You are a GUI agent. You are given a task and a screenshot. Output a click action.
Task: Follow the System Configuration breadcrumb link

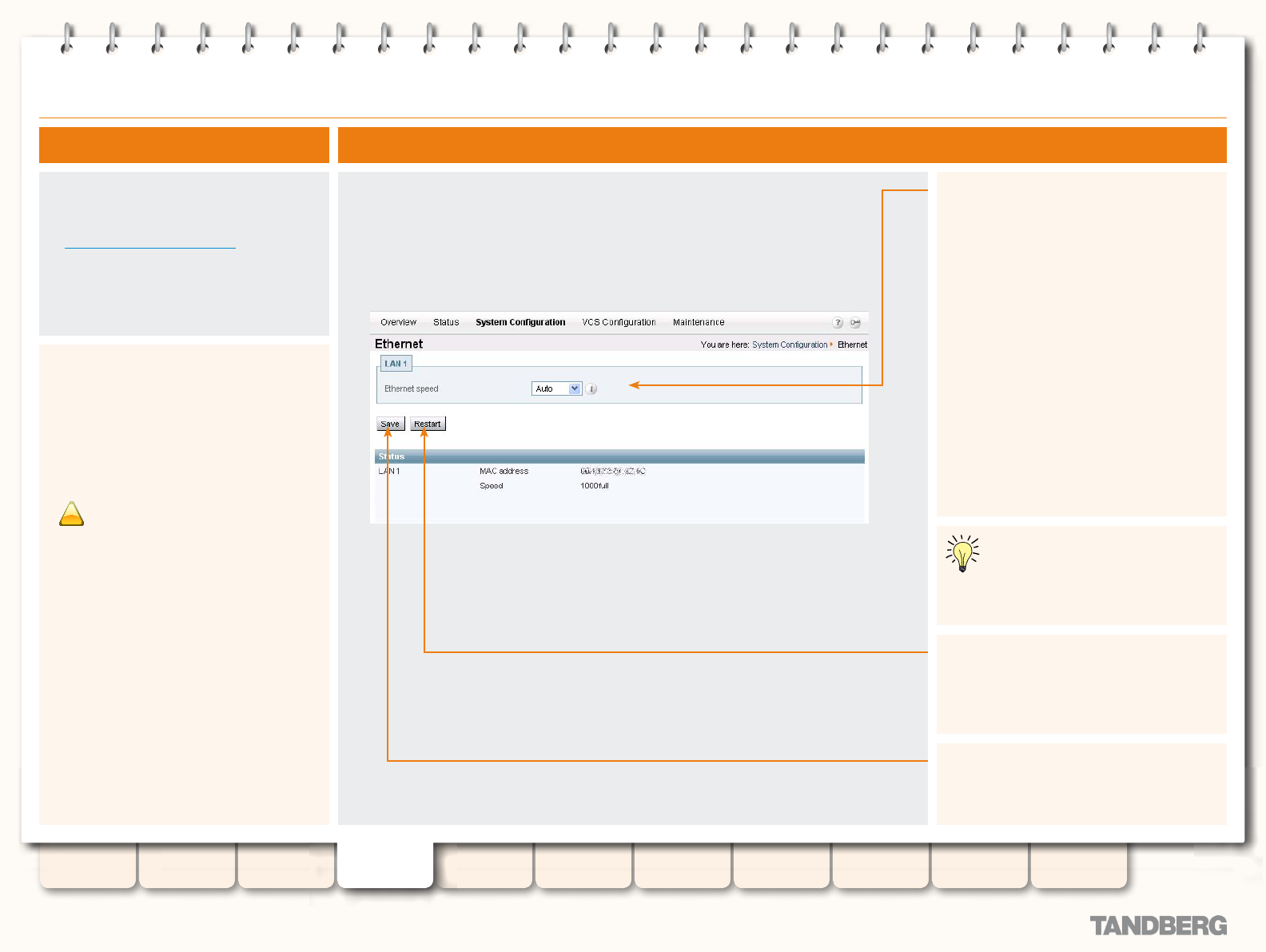point(790,345)
